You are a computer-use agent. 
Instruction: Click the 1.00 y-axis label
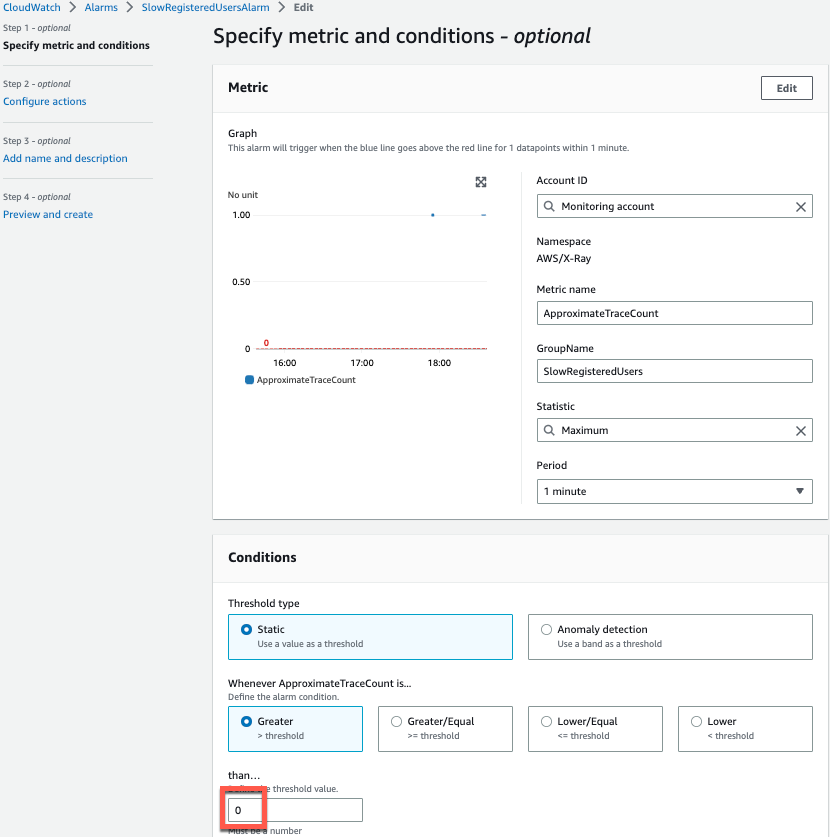click(241, 215)
